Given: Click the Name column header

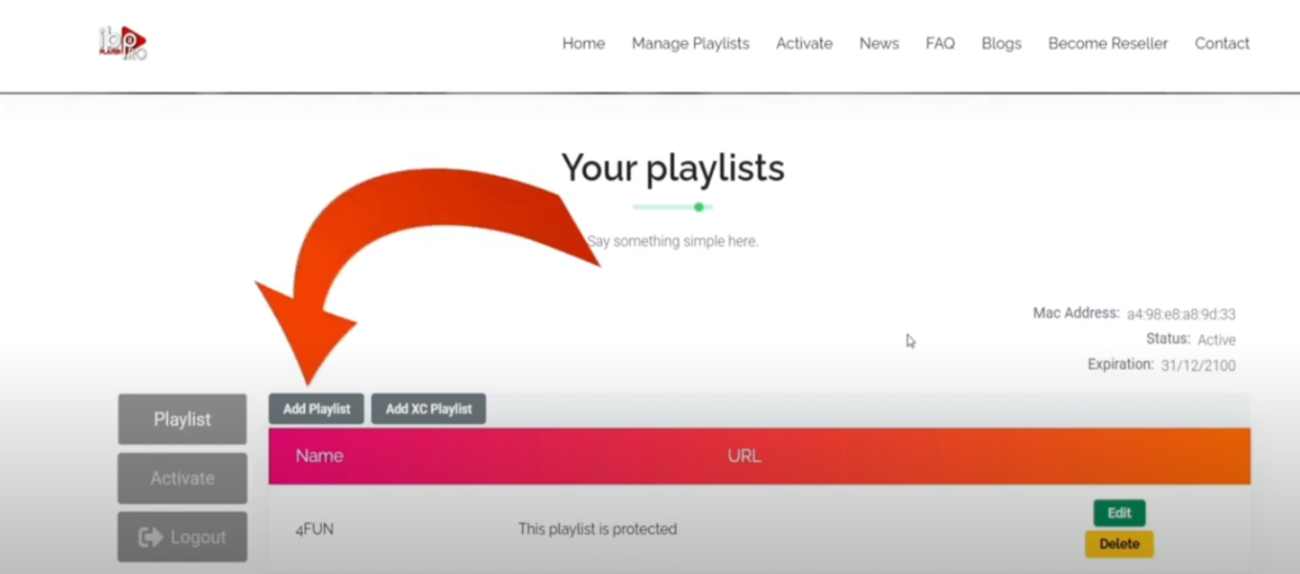Looking at the screenshot, I should click(x=319, y=456).
